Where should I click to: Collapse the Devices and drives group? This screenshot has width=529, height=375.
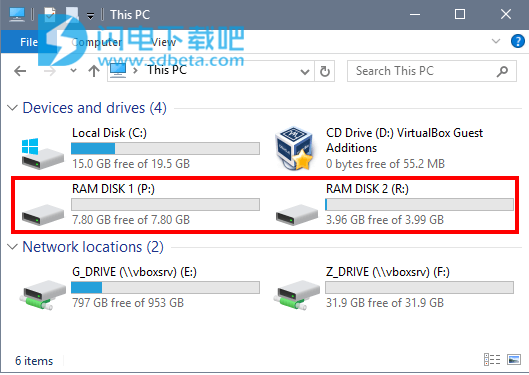pos(12,108)
